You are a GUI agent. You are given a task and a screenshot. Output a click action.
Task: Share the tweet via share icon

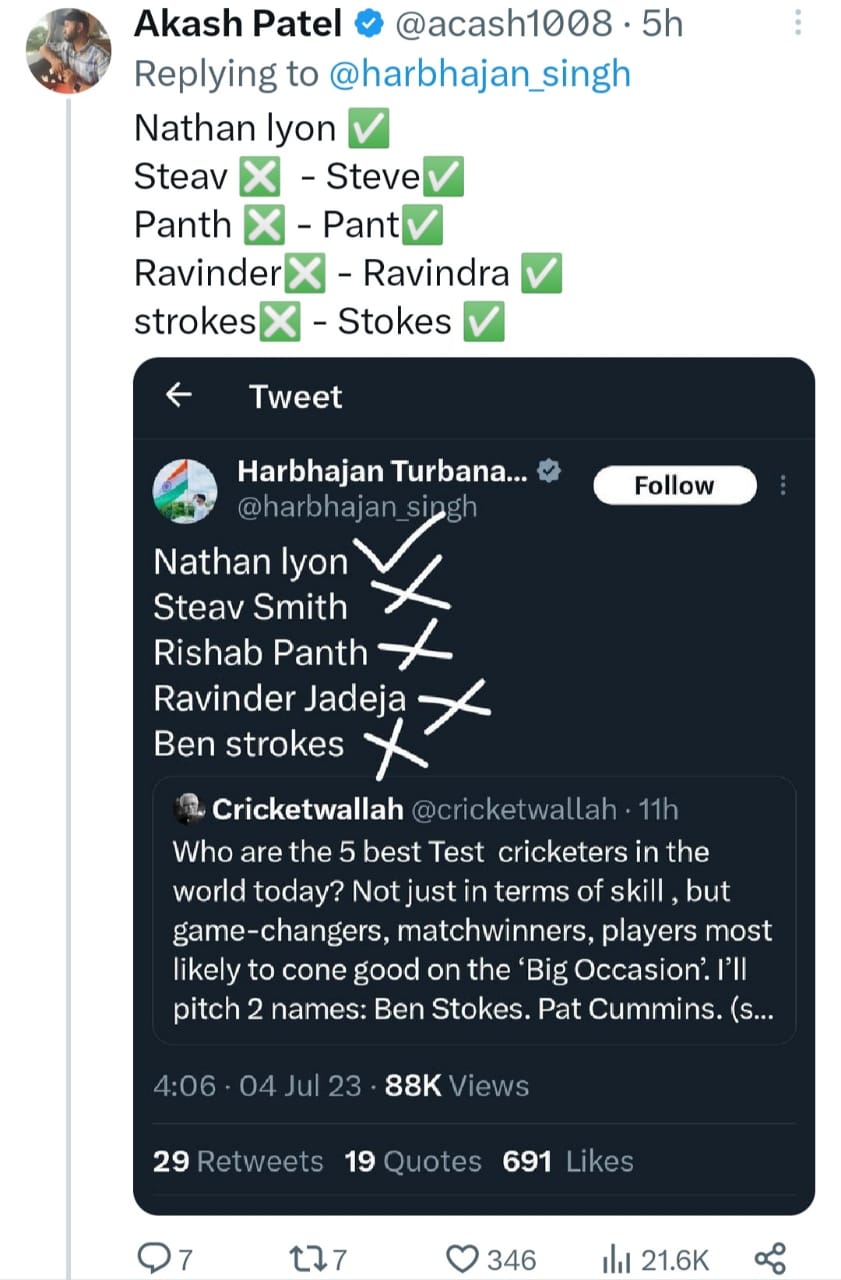pos(769,1257)
